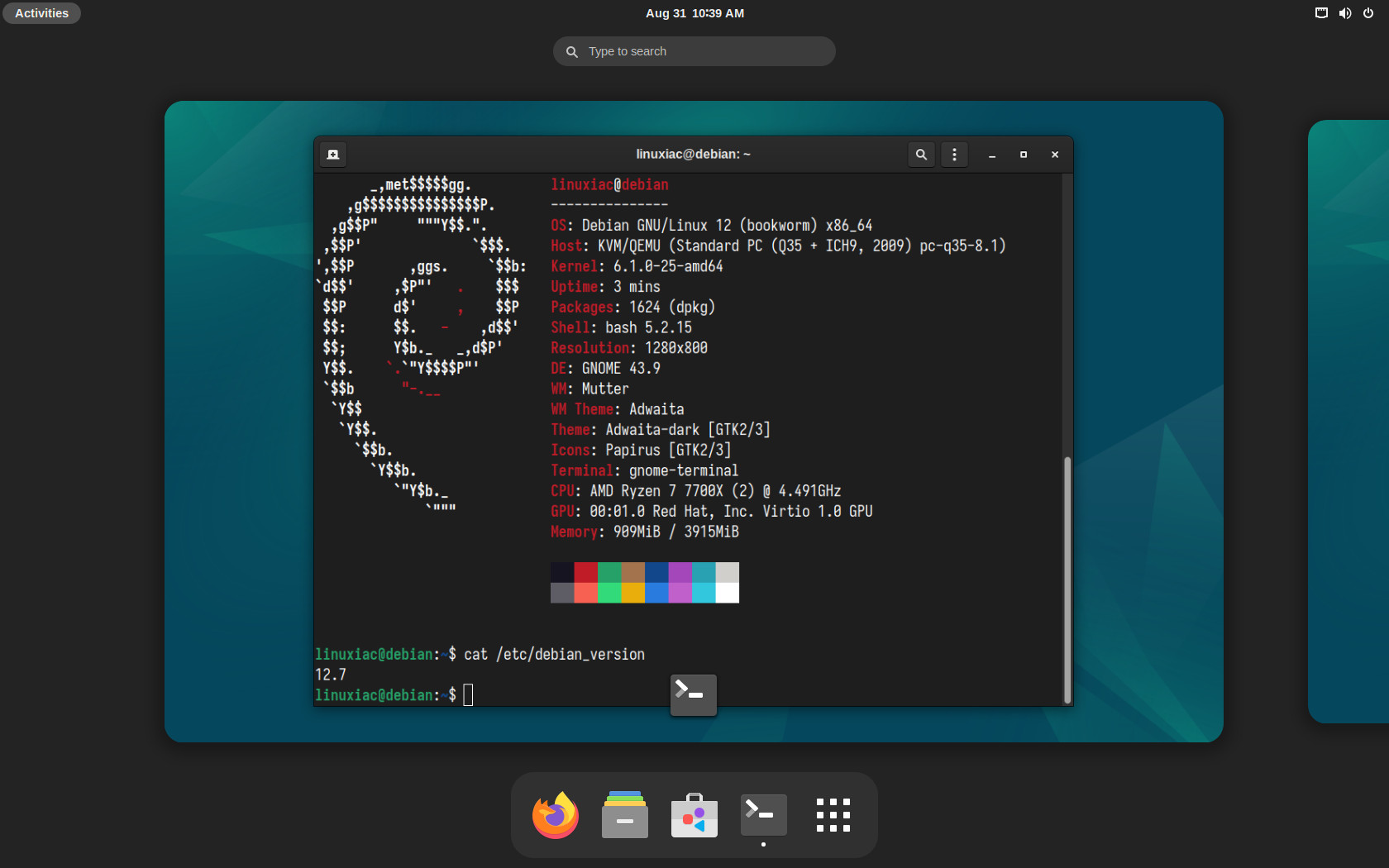Show all applications grid
Screen dimensions: 1389x868
[833, 815]
